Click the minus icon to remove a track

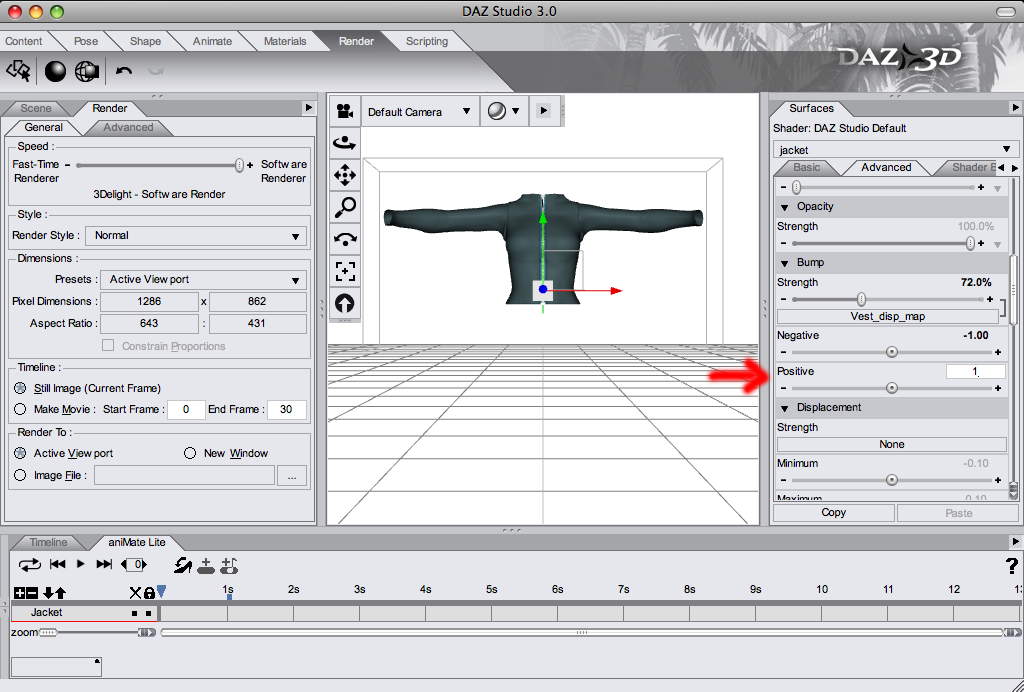(32, 593)
